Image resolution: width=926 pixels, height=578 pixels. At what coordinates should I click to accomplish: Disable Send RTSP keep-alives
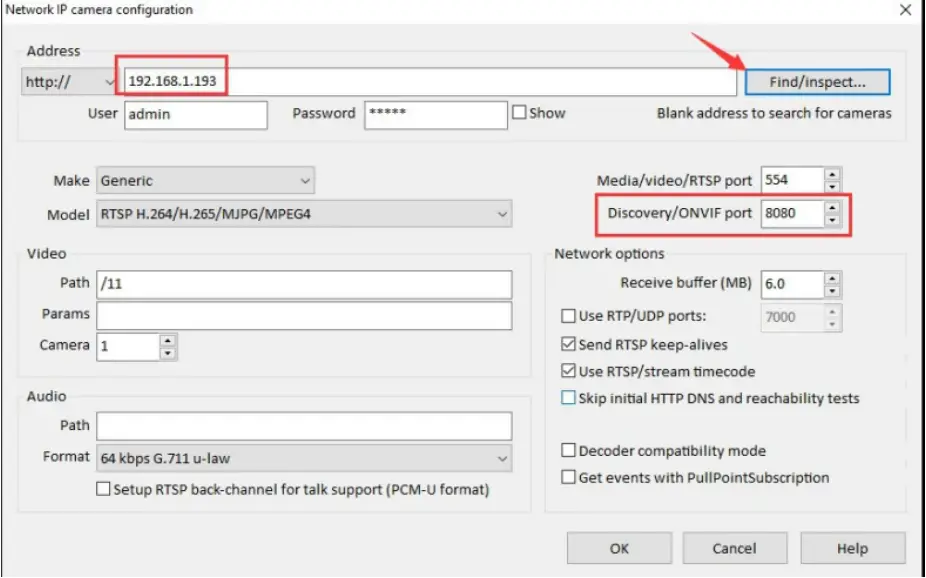569,342
